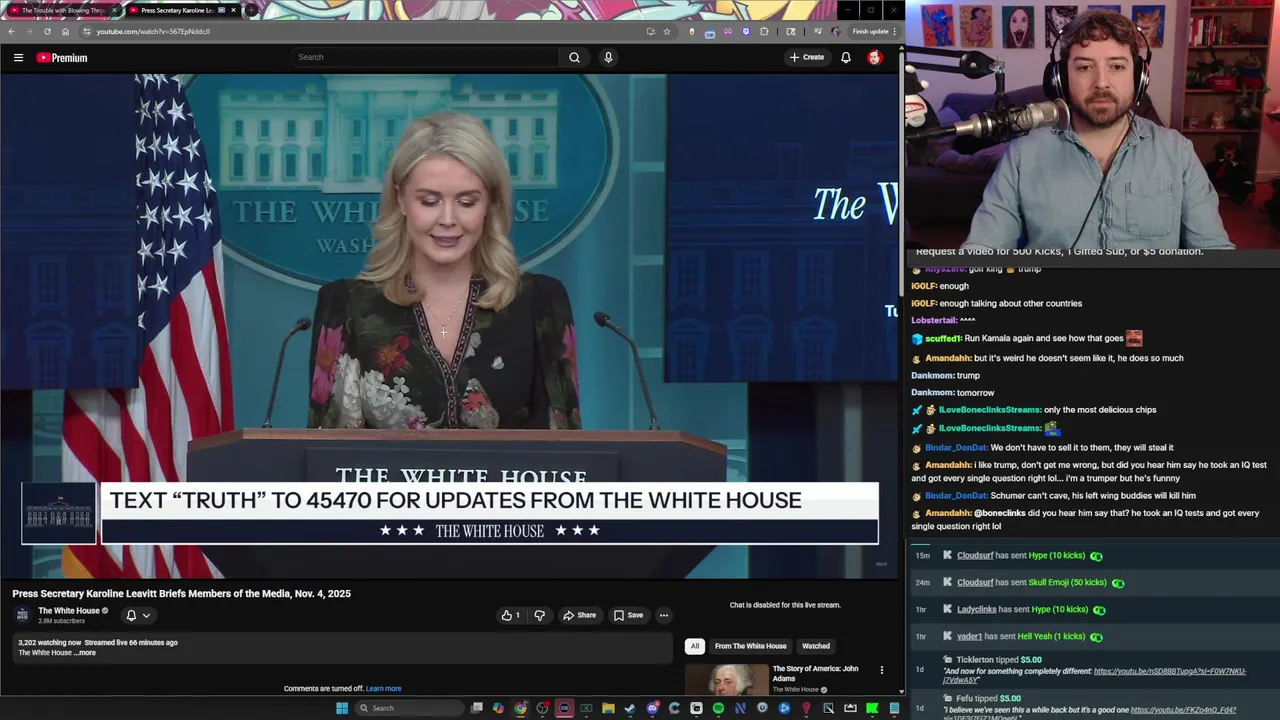The height and width of the screenshot is (720, 1280).
Task: Click the Windows taskbar Search box
Action: coord(410,708)
